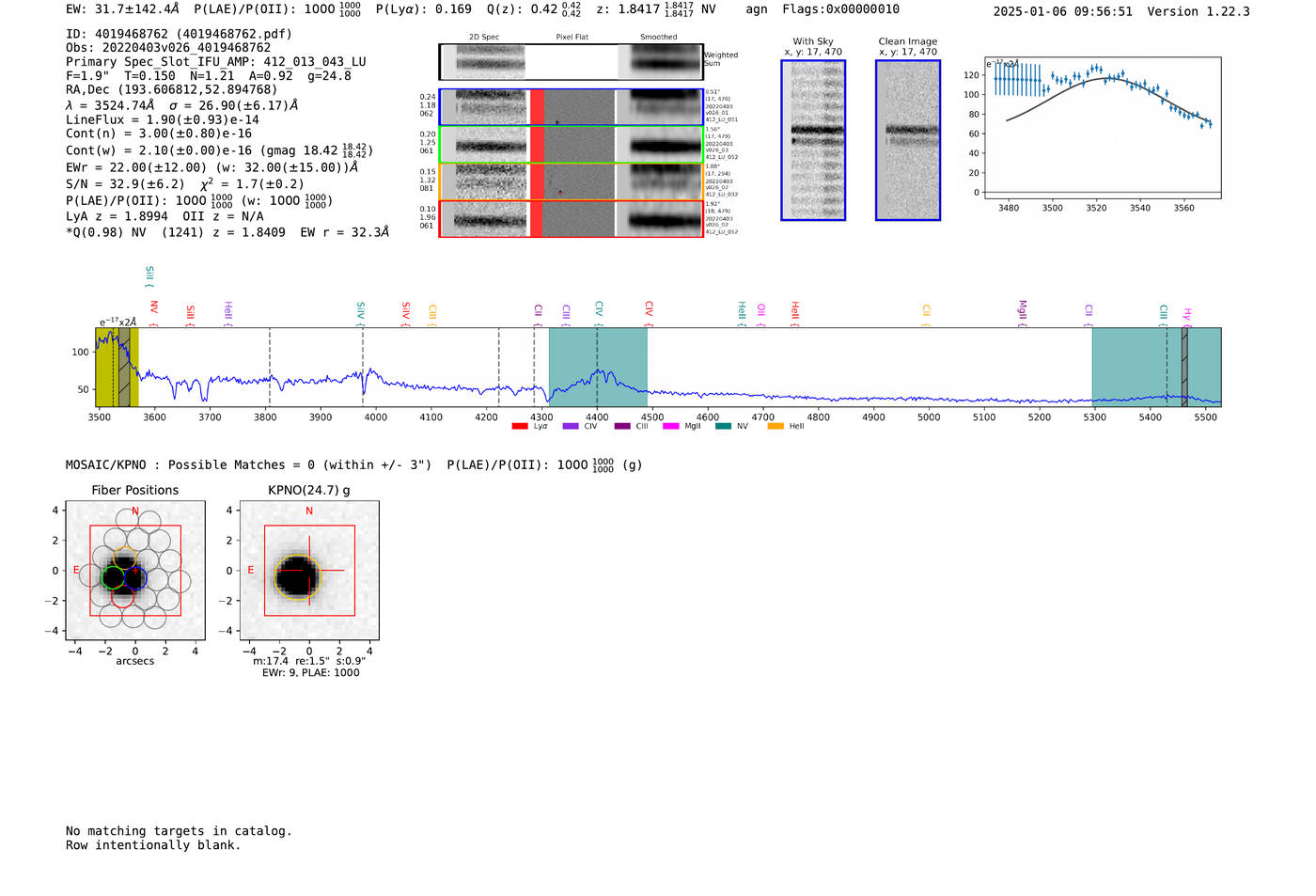
Task: Select the Weighted Sum 2D spectrum strip
Action: 571,62
